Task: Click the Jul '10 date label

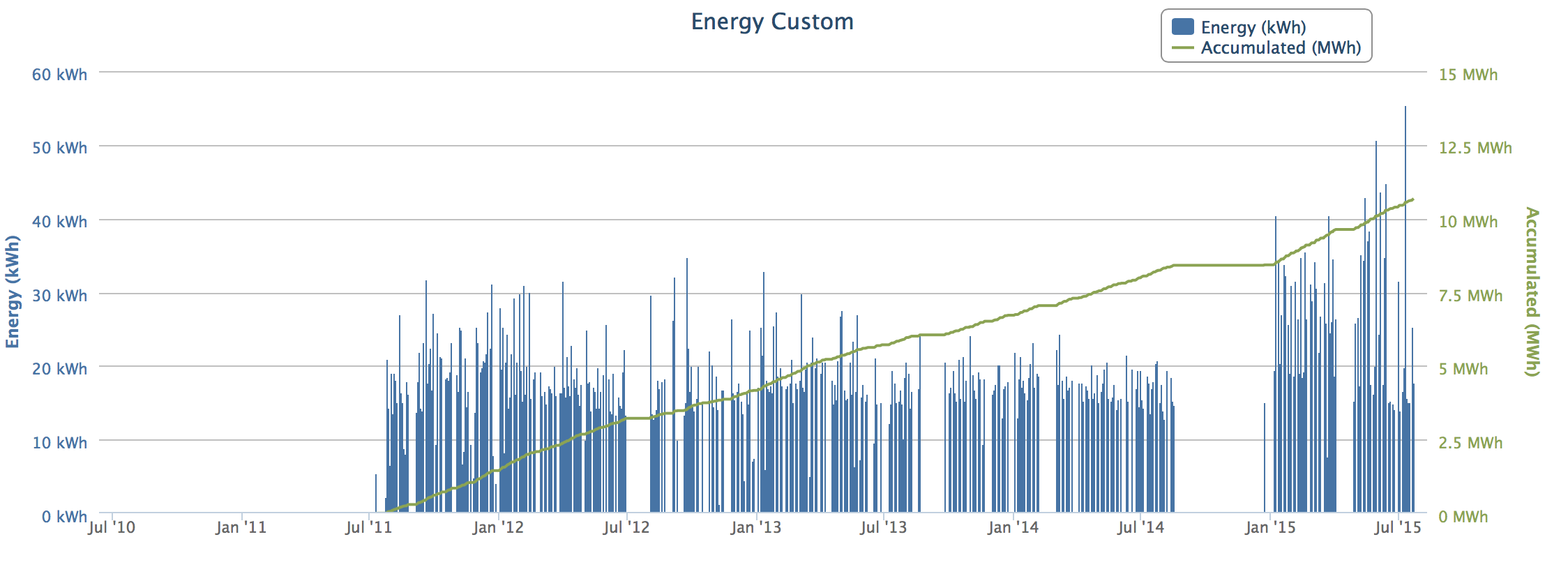Action: (112, 527)
